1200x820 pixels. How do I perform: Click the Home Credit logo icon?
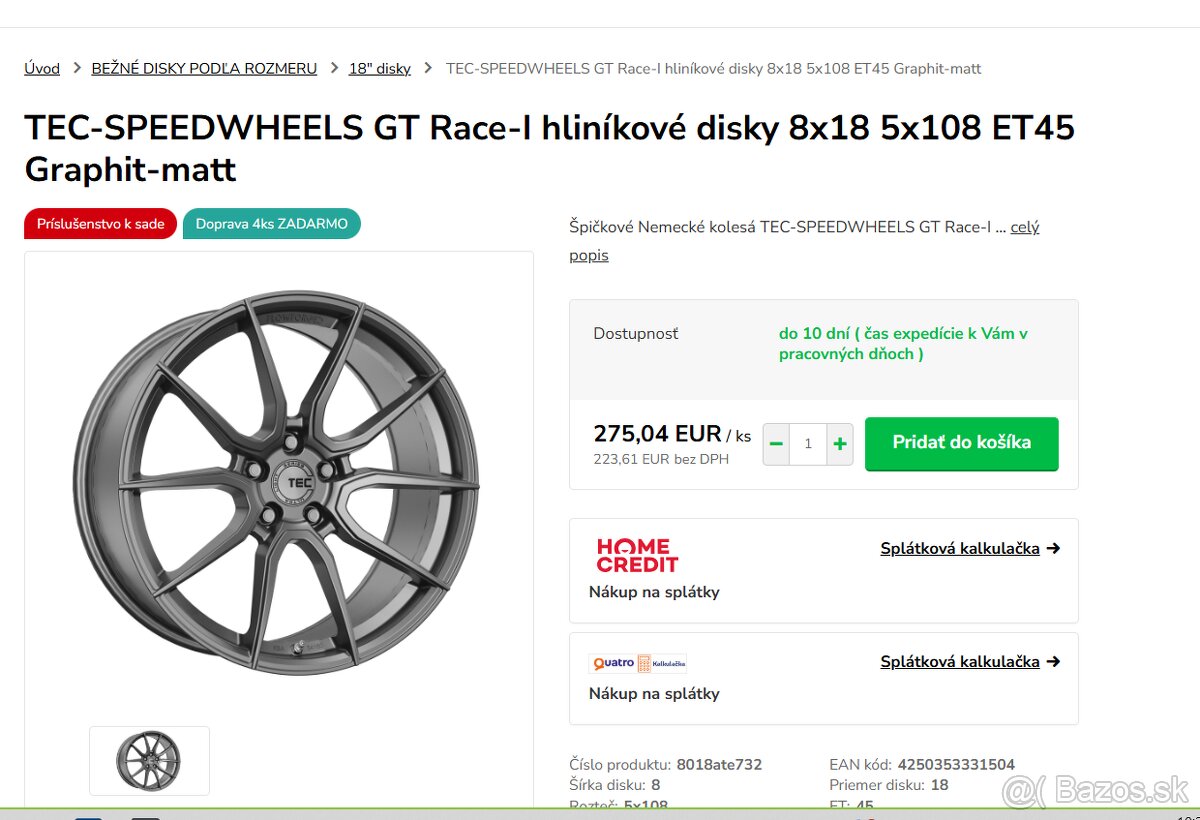637,553
